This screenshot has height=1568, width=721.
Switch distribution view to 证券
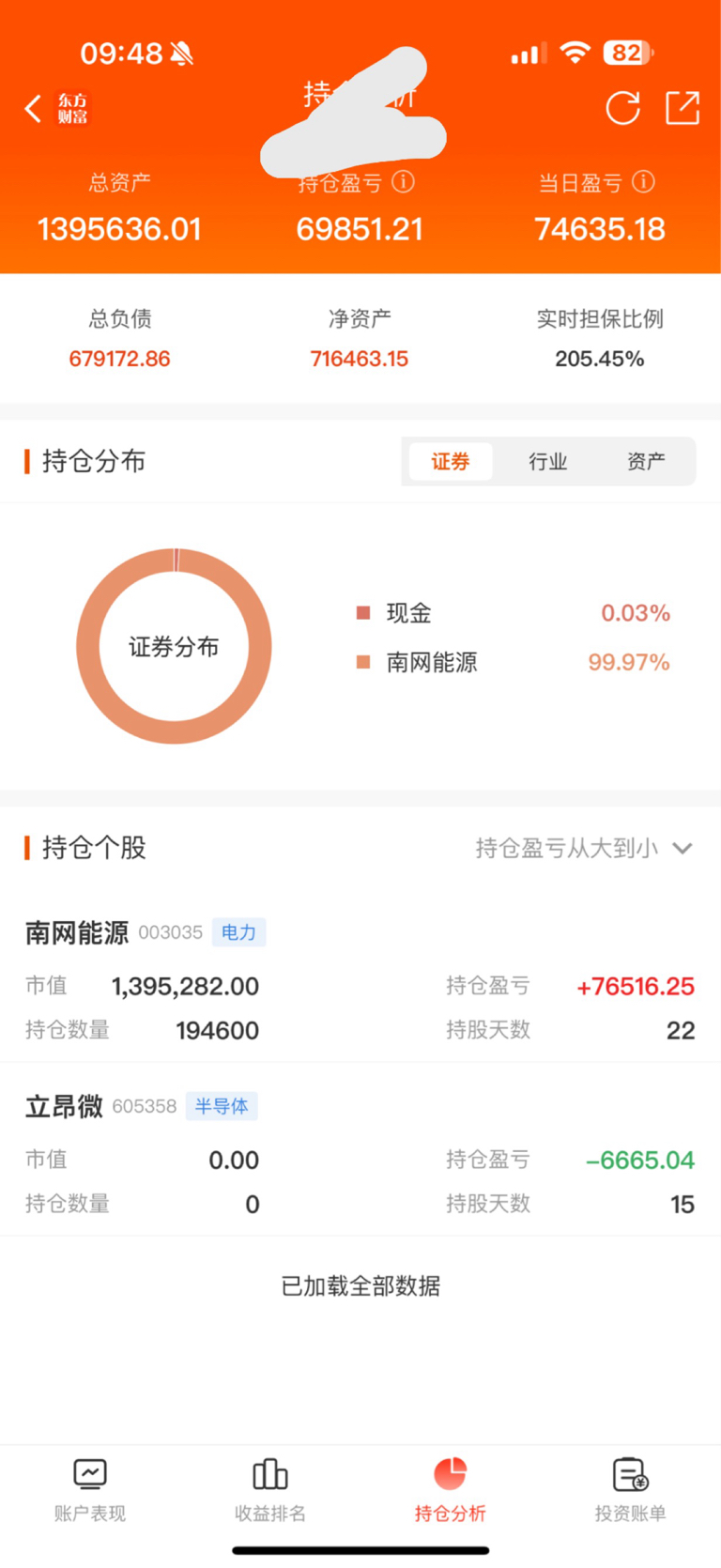click(450, 461)
